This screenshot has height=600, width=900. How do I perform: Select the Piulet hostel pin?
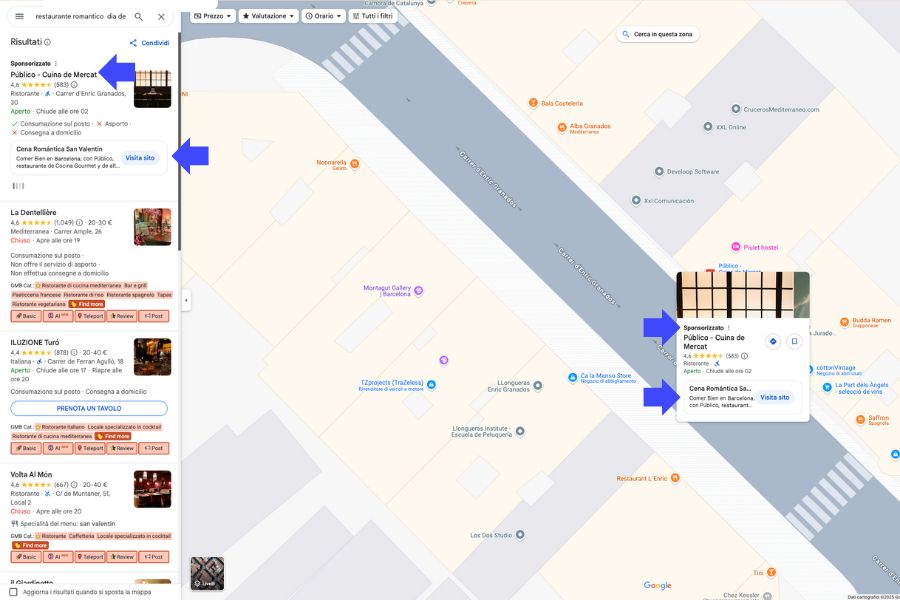(x=736, y=247)
